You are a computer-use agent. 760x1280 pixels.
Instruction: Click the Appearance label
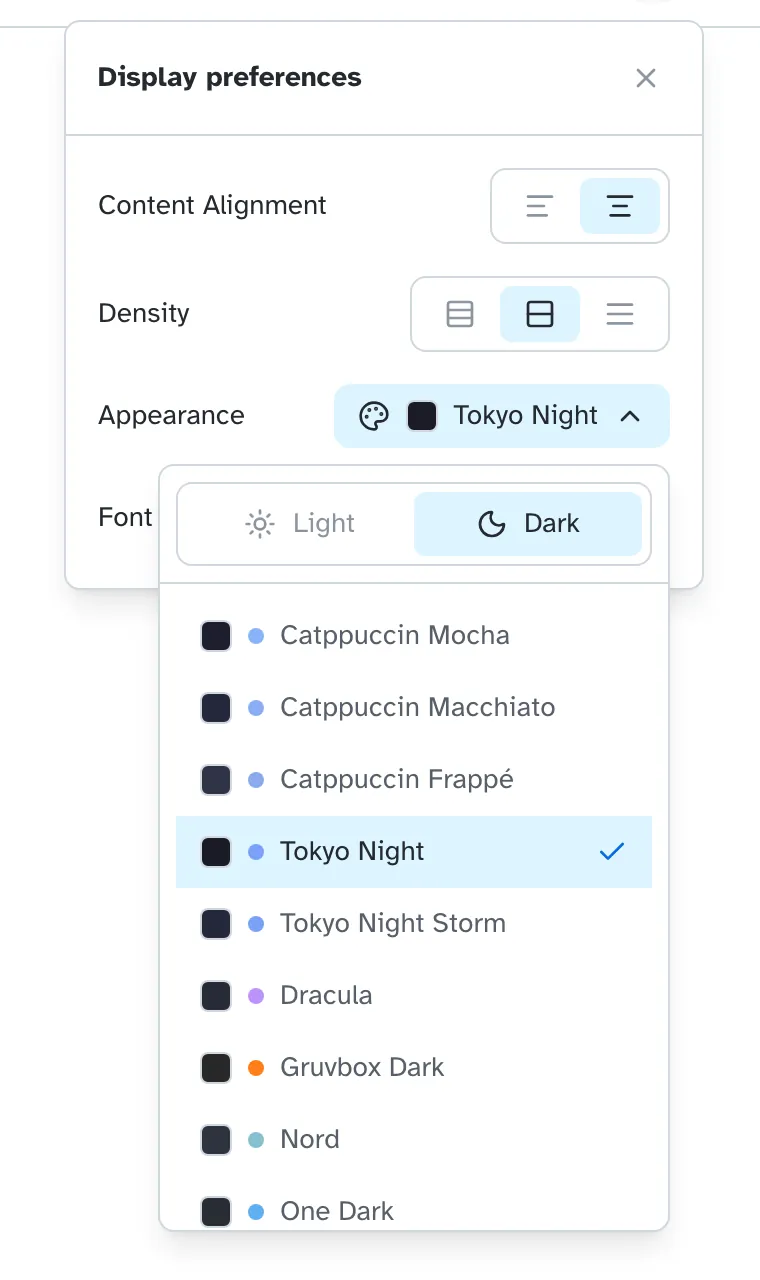[x=171, y=416]
